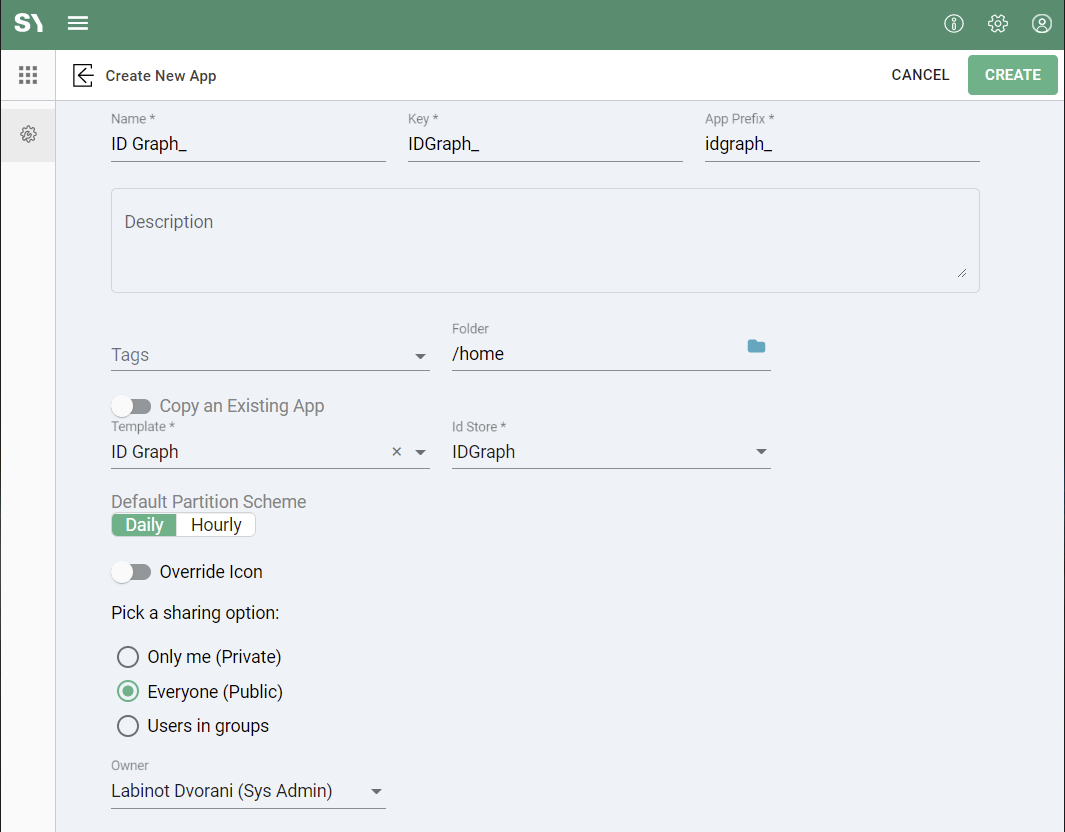Open the hamburger navigation menu
The image size is (1065, 832).
pos(78,24)
